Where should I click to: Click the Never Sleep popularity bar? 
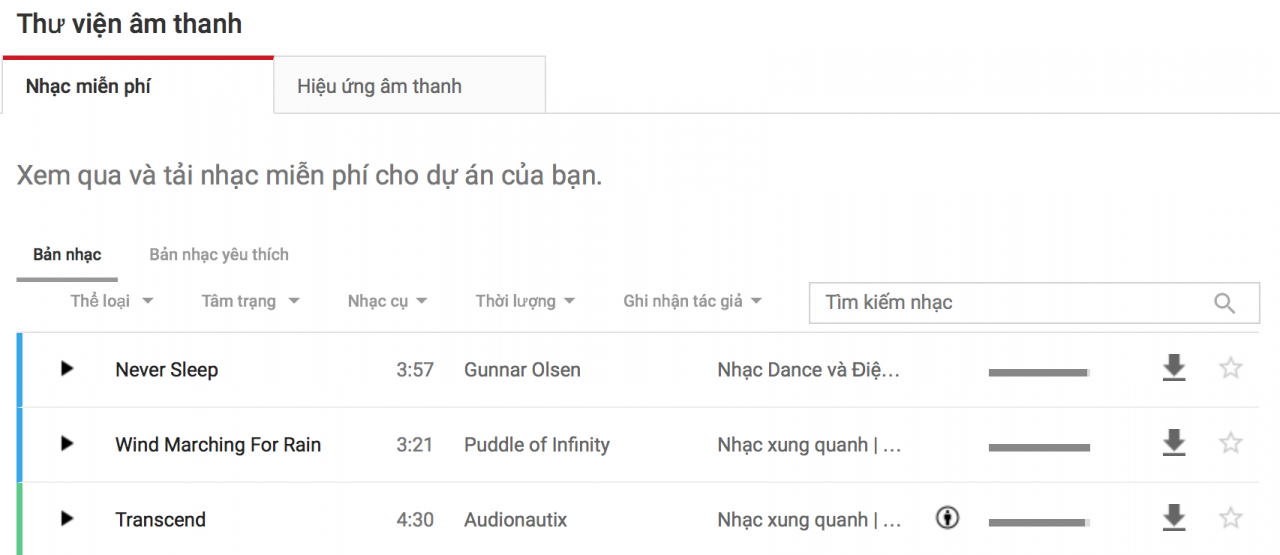click(x=1038, y=372)
